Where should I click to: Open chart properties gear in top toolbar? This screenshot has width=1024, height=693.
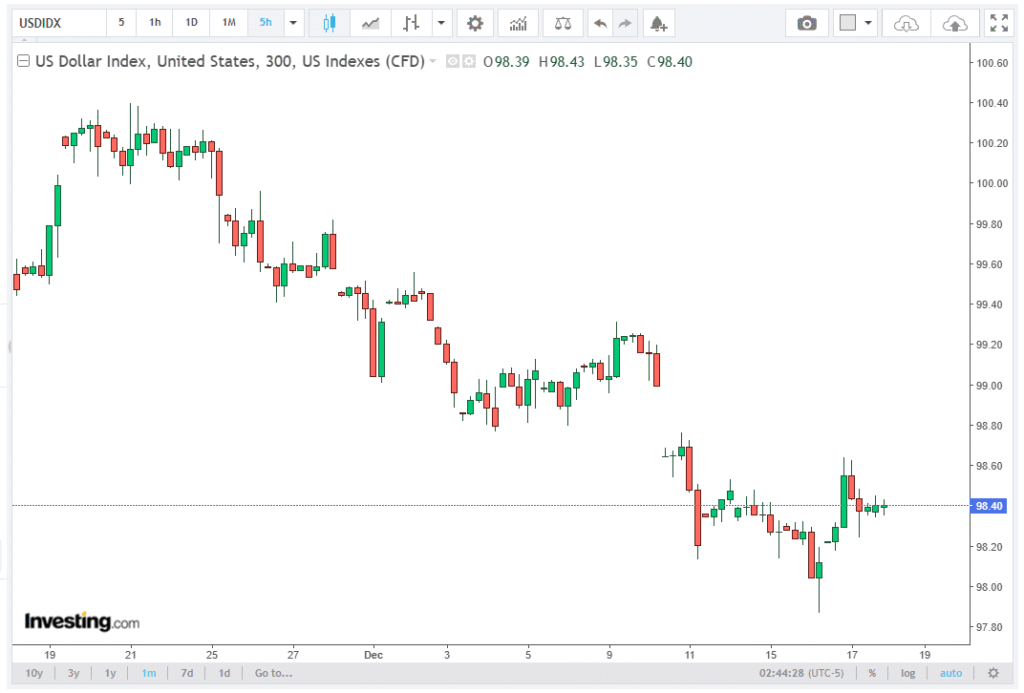pos(475,22)
